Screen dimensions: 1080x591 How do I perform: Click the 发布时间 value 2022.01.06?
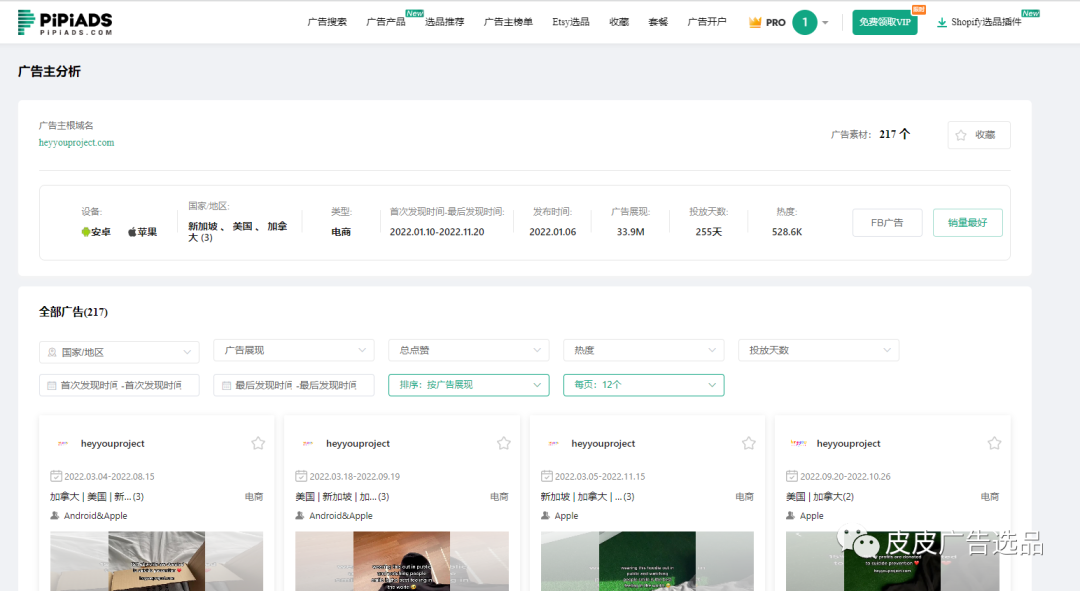pyautogui.click(x=552, y=232)
